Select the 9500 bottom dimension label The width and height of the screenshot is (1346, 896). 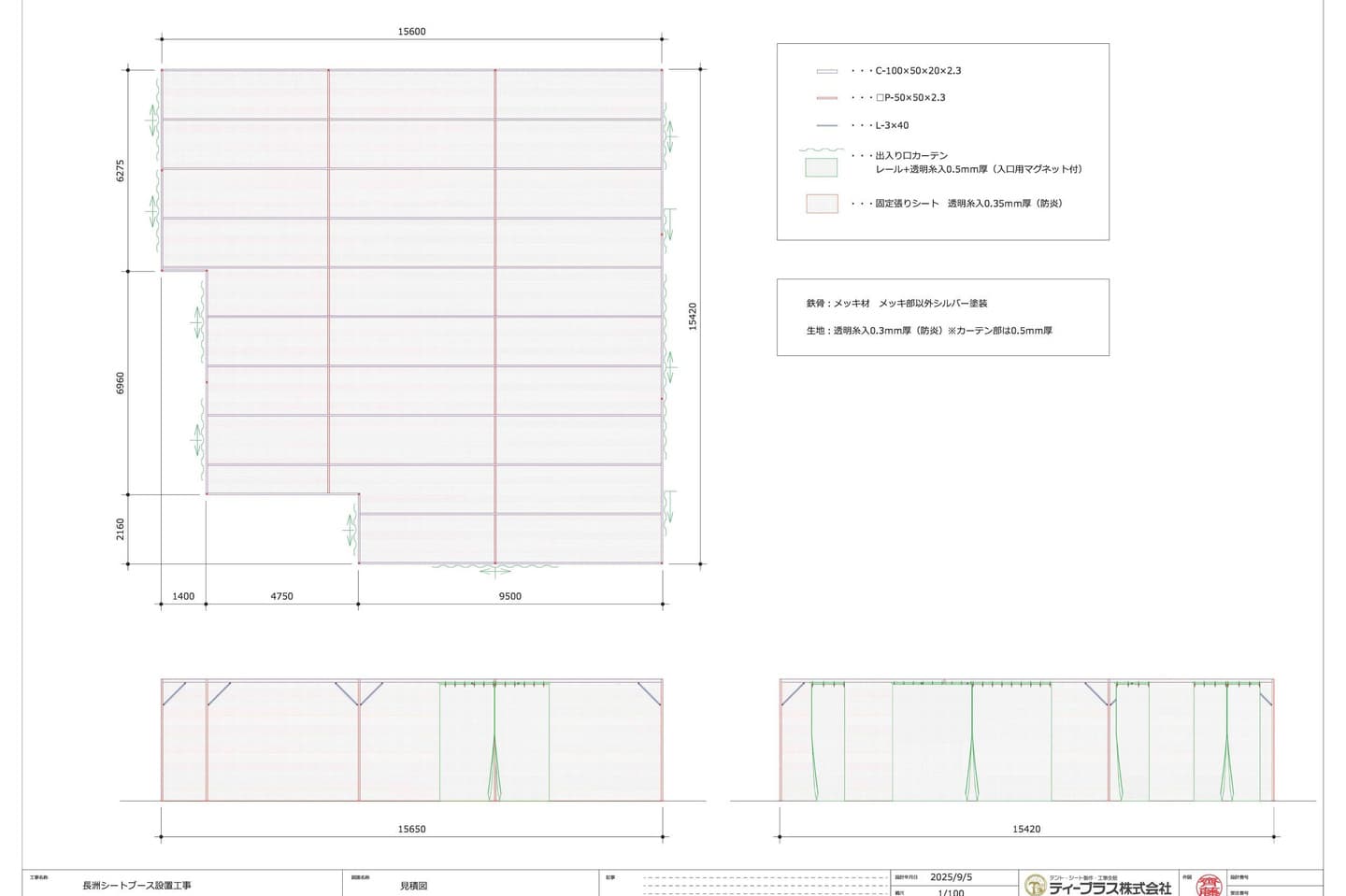pyautogui.click(x=509, y=596)
